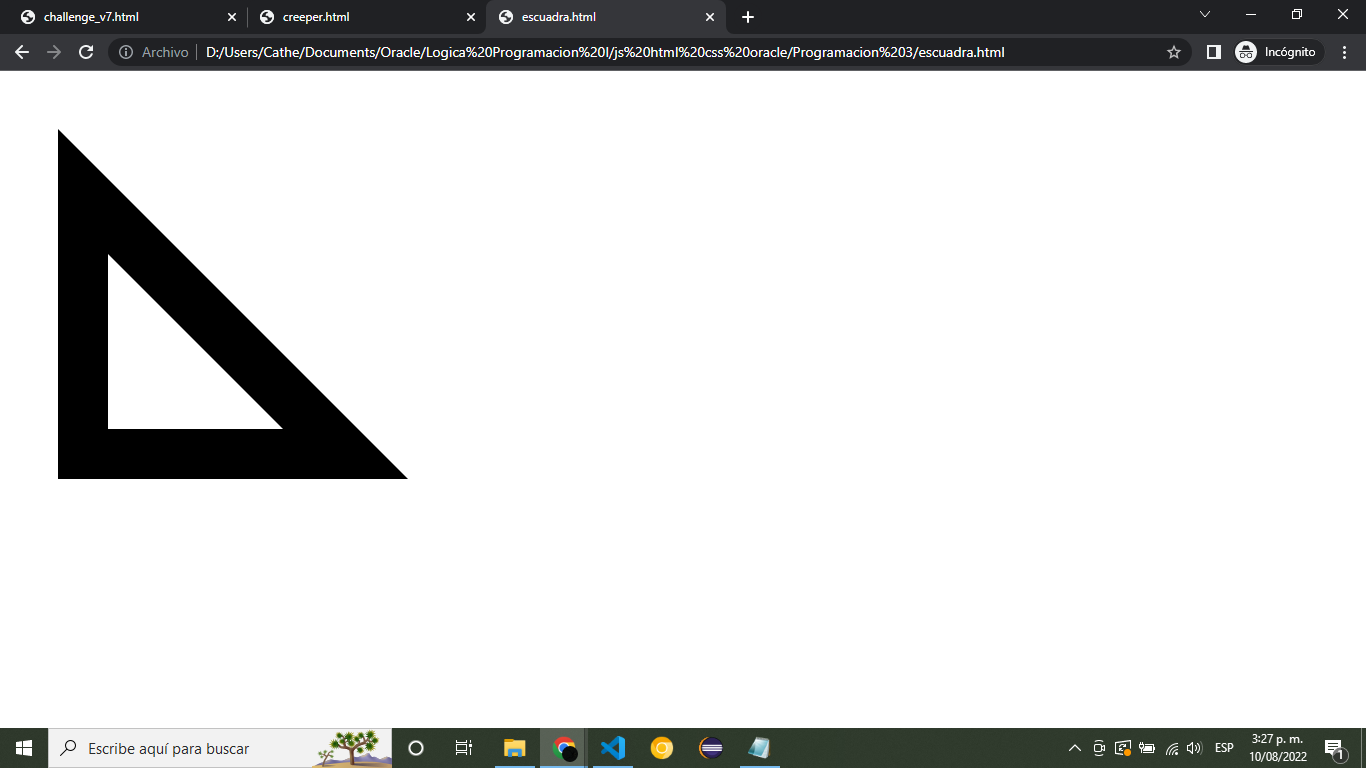Close the escuadra.html tab
The image size is (1366, 768).
[710, 17]
